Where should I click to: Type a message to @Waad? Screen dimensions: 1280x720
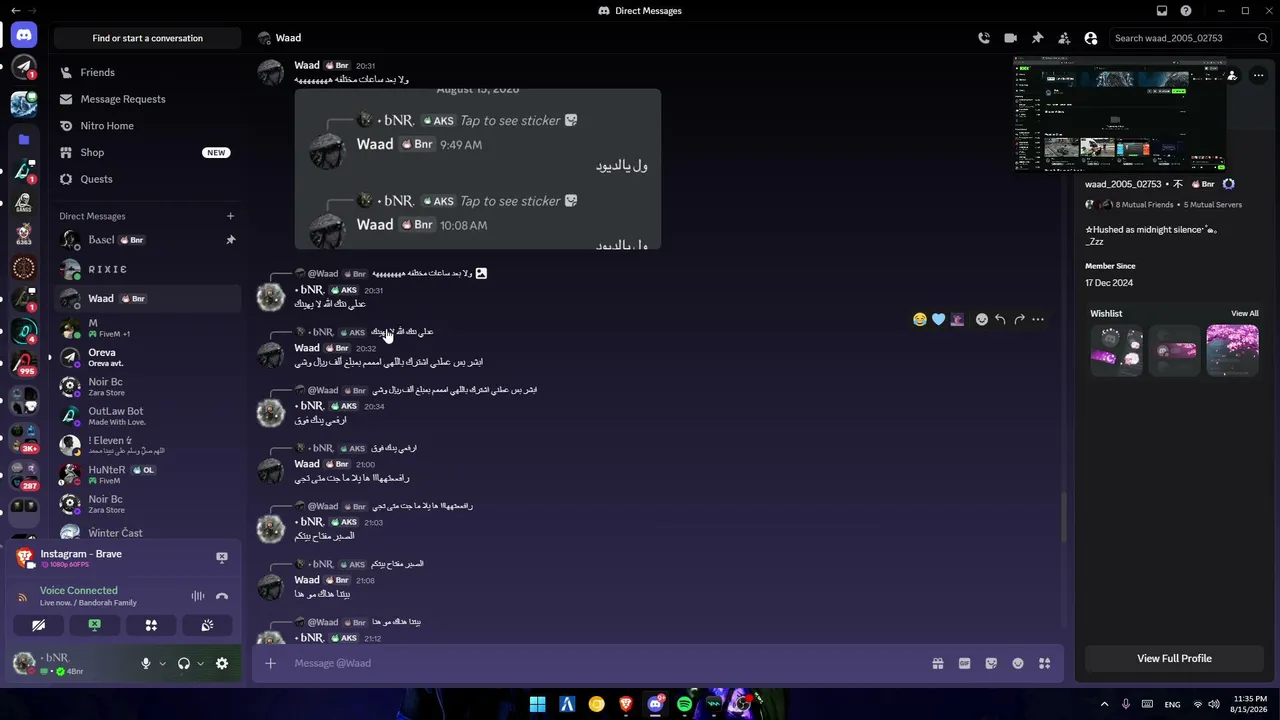[x=600, y=663]
